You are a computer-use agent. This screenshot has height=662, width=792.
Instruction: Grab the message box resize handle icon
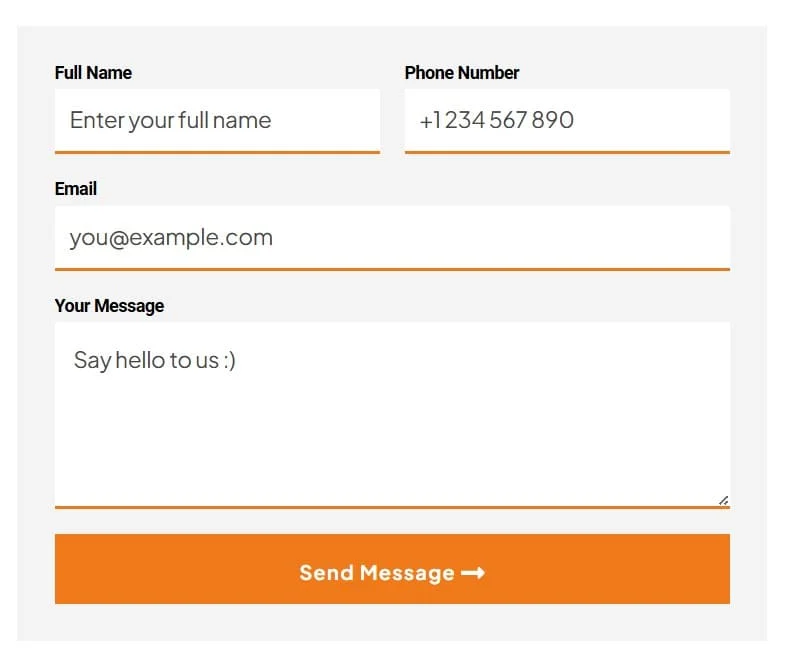[723, 500]
